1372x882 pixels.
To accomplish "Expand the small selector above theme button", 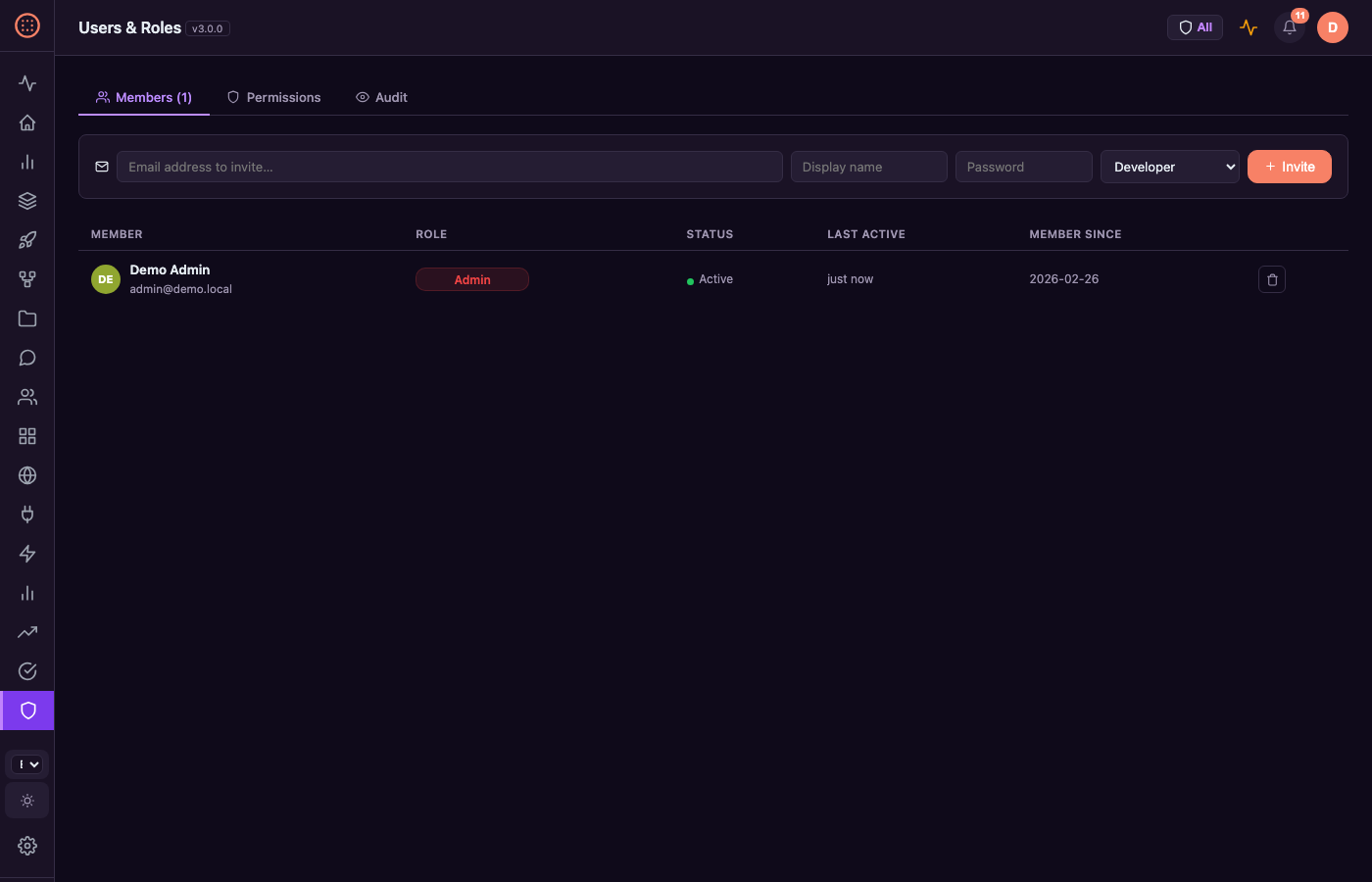I will point(27,764).
